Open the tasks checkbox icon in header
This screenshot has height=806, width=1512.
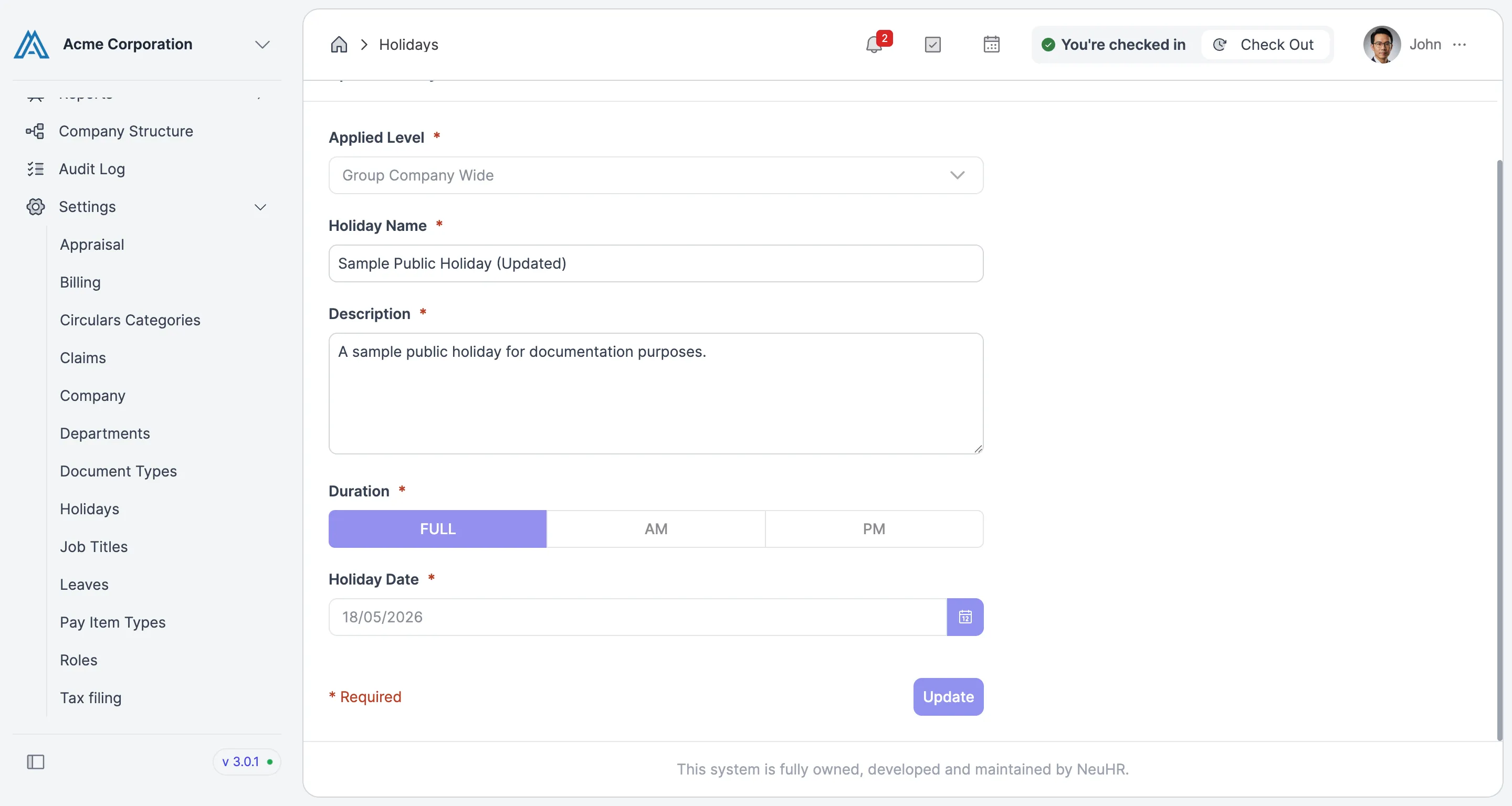tap(933, 45)
